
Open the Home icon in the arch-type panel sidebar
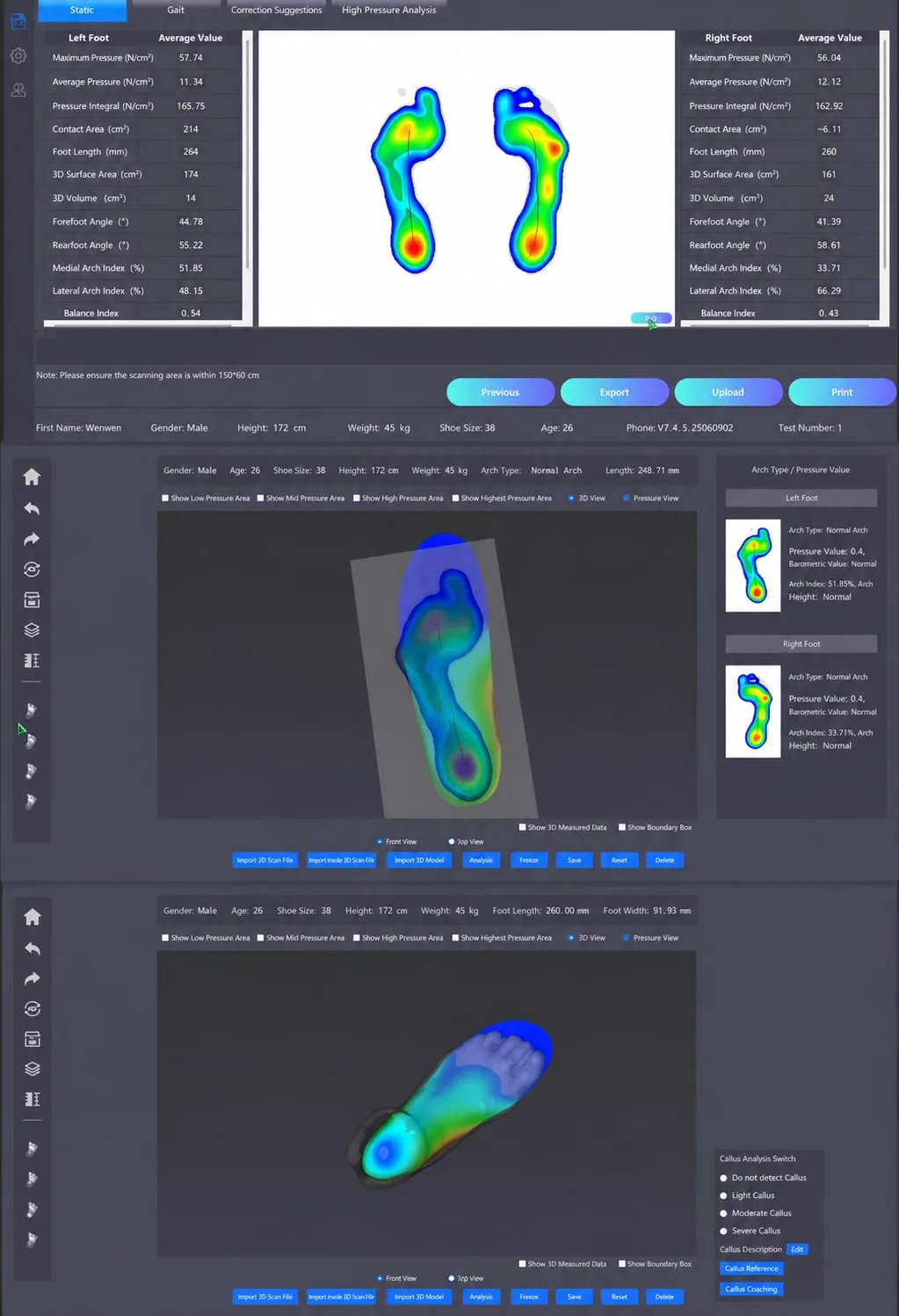(x=32, y=476)
